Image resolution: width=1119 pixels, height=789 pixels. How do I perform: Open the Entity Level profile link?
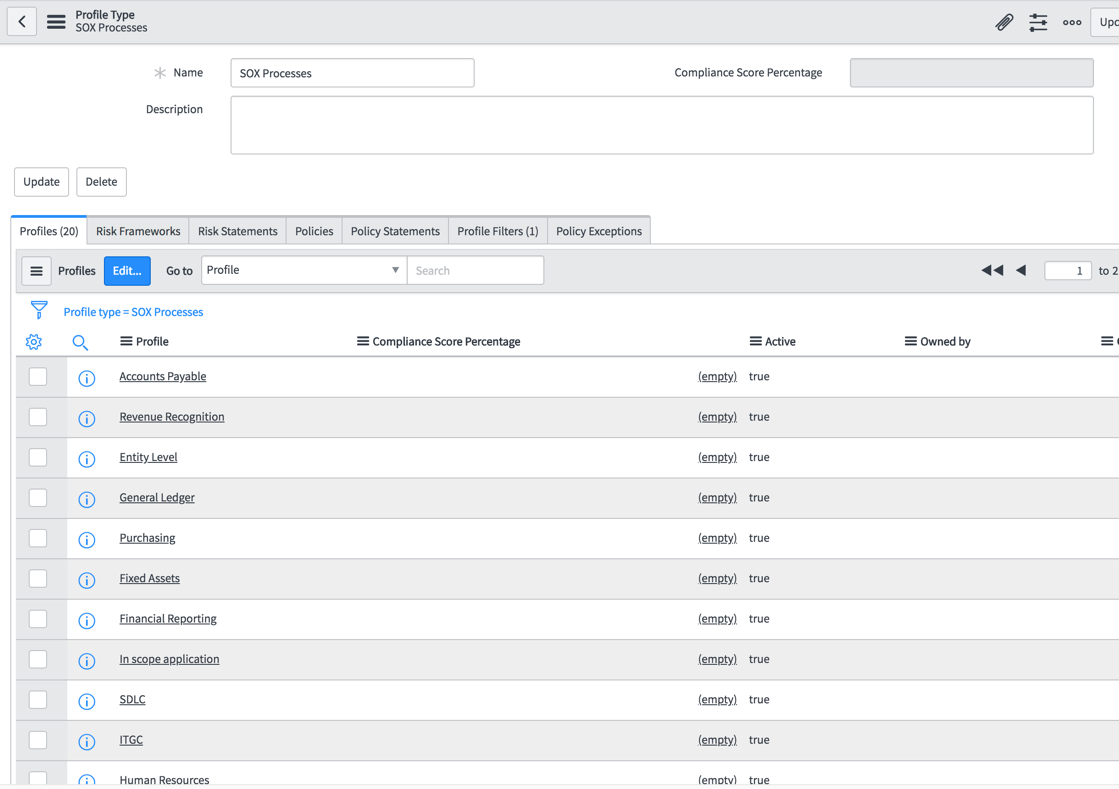[x=148, y=457]
